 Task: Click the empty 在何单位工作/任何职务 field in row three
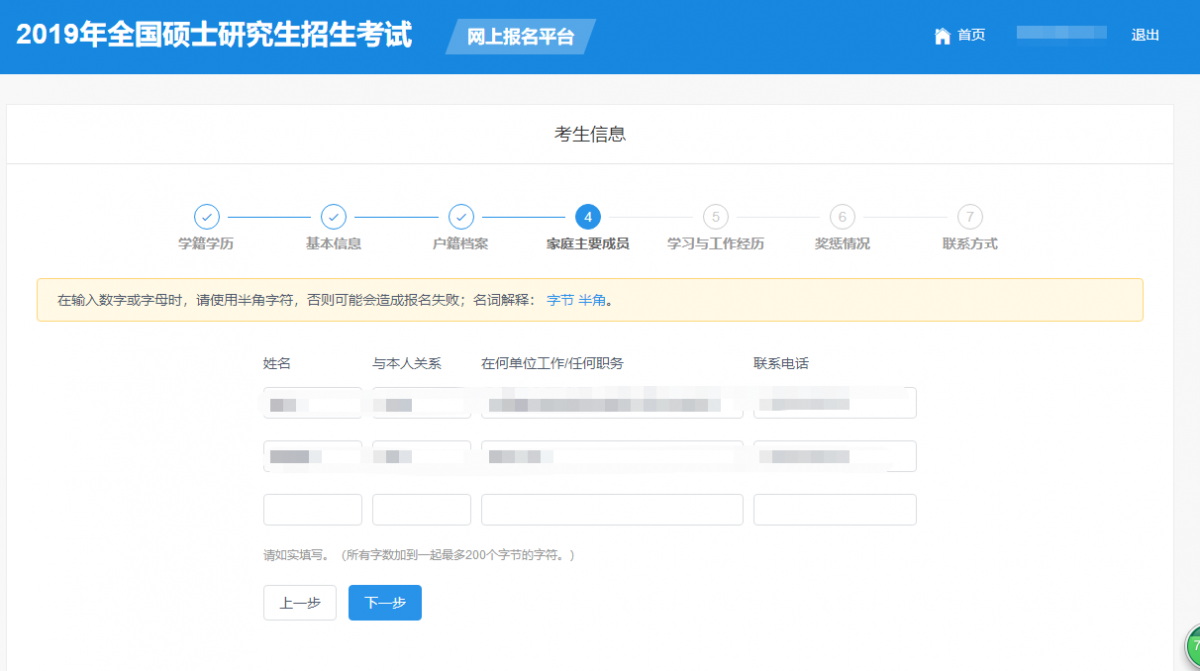click(611, 509)
